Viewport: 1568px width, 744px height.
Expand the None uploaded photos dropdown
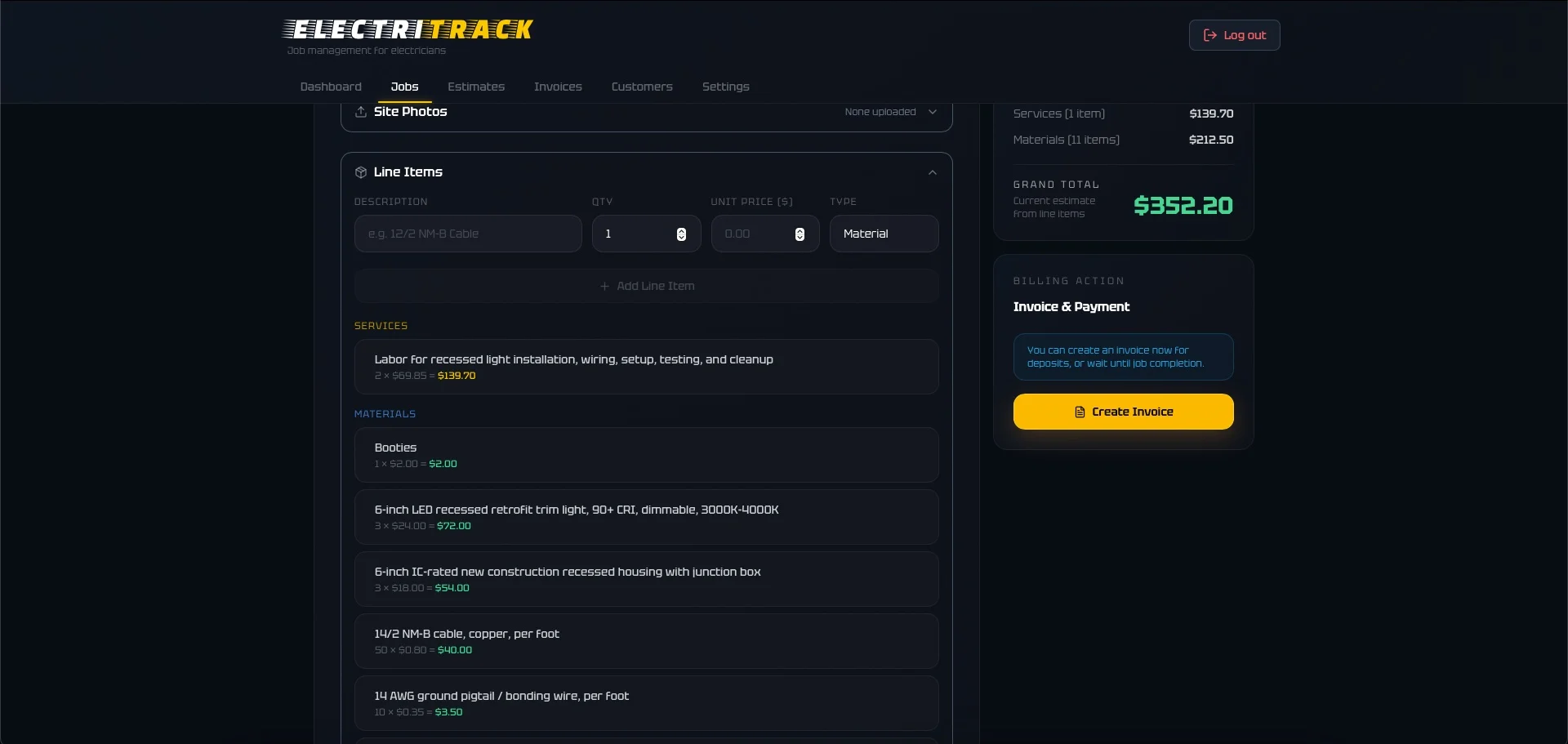point(892,112)
